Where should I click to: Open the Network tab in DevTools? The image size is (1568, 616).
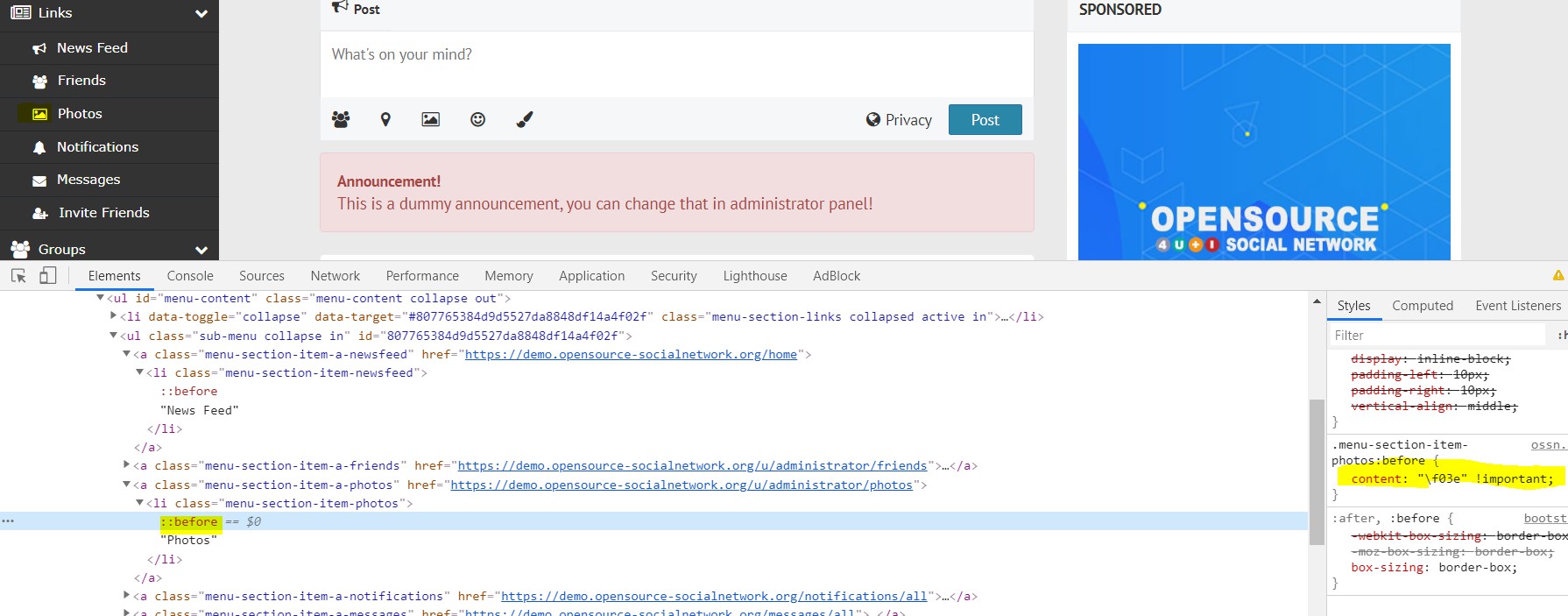[335, 276]
